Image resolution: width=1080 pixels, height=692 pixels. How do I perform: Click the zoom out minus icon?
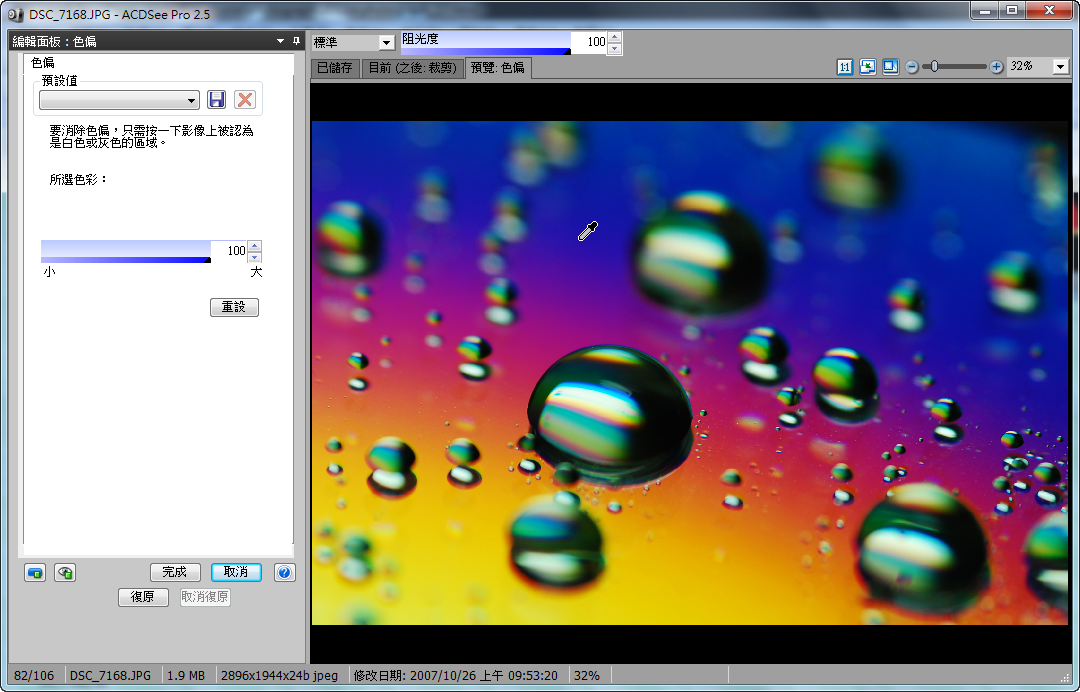[x=912, y=67]
